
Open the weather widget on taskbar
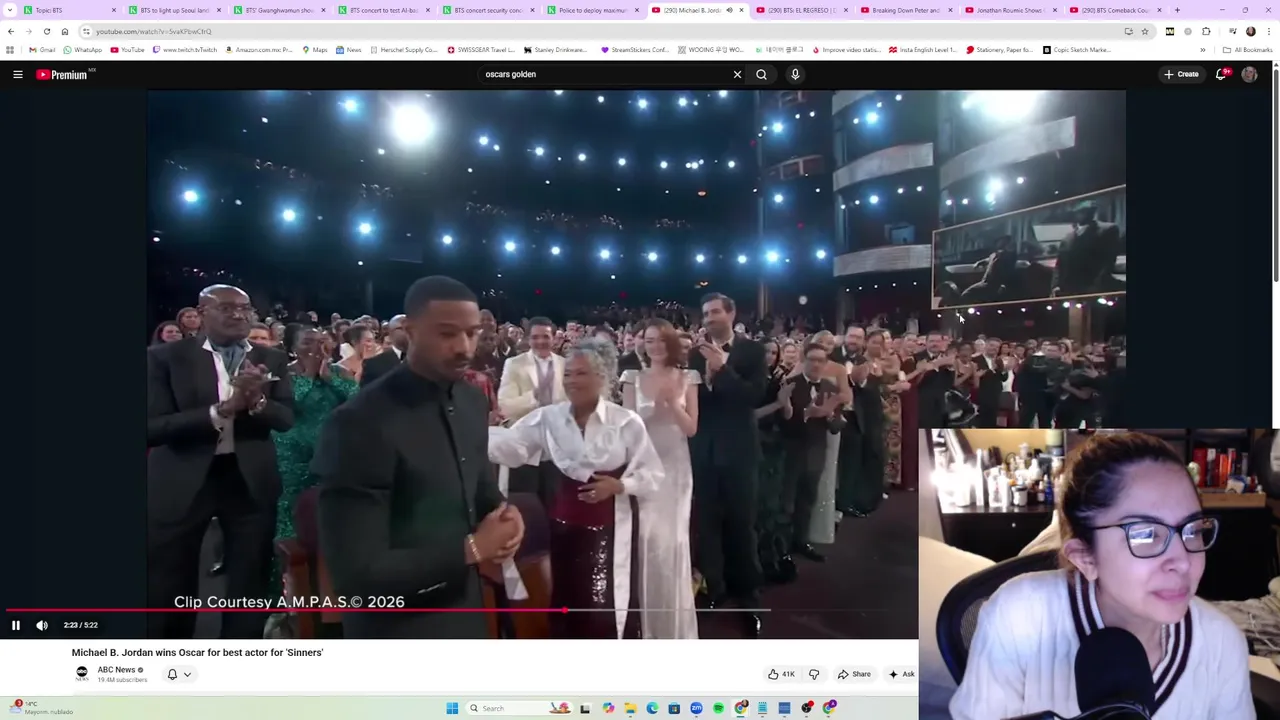pos(40,708)
